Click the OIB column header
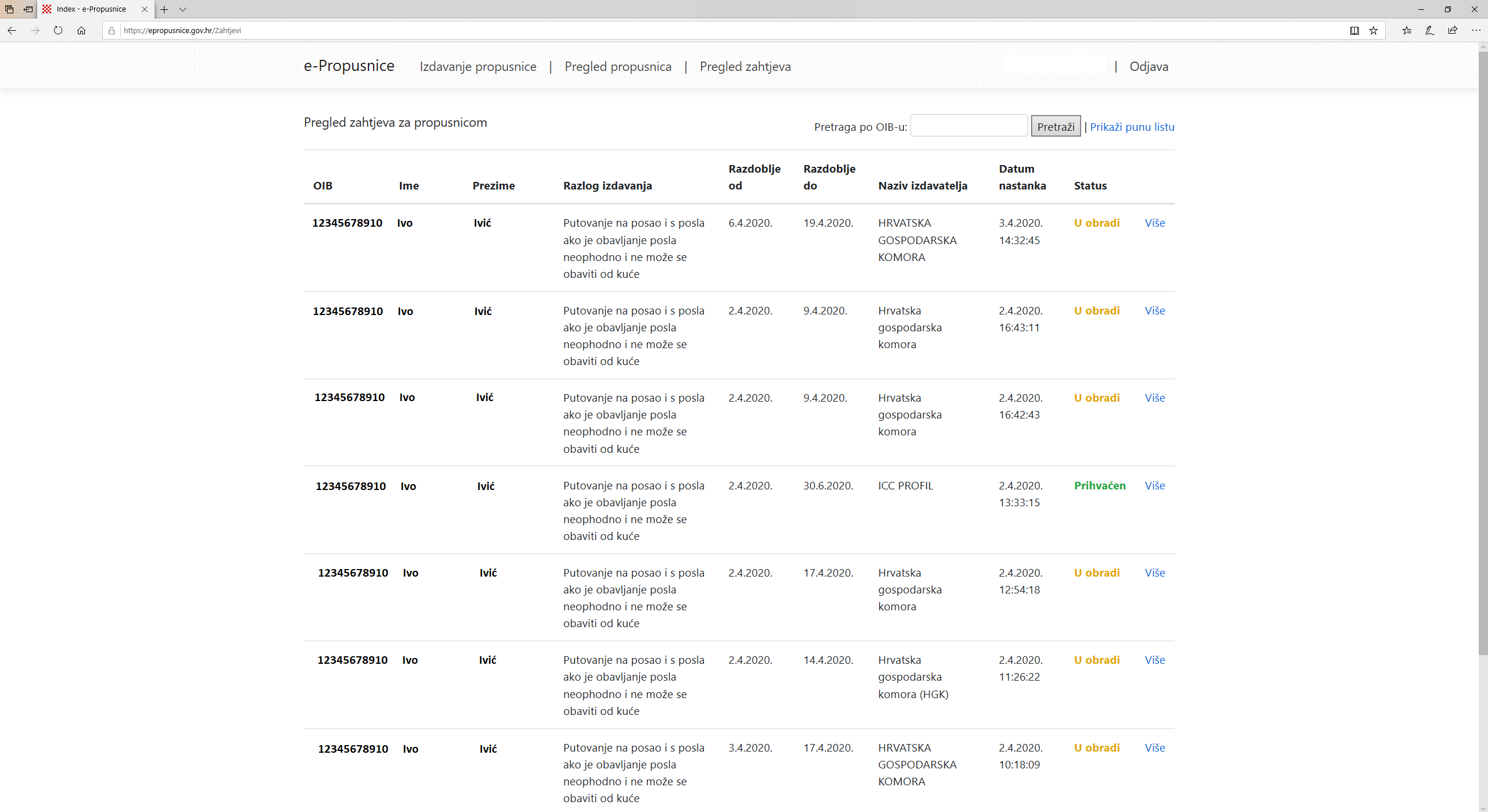 click(x=323, y=186)
